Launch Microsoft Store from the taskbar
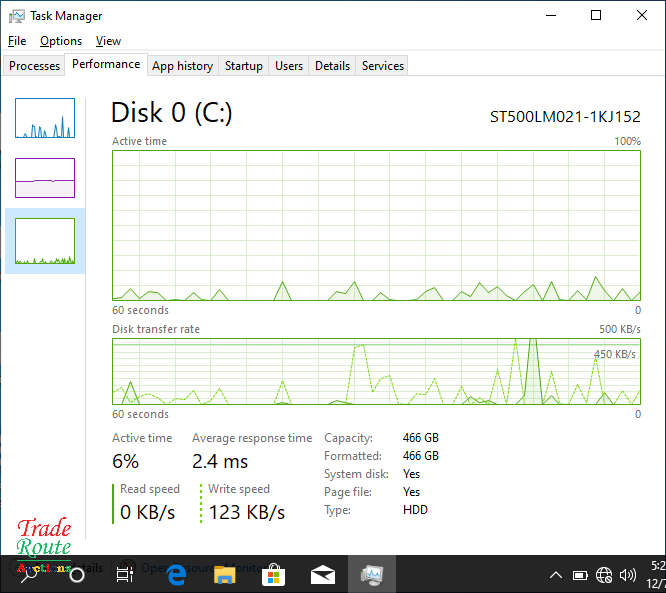 click(273, 575)
